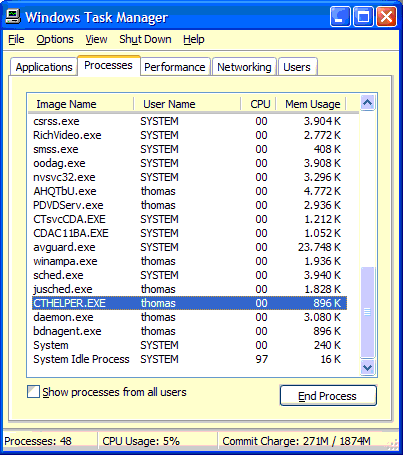
Task: Select the nvsvc32.exe process
Action: click(x=189, y=177)
